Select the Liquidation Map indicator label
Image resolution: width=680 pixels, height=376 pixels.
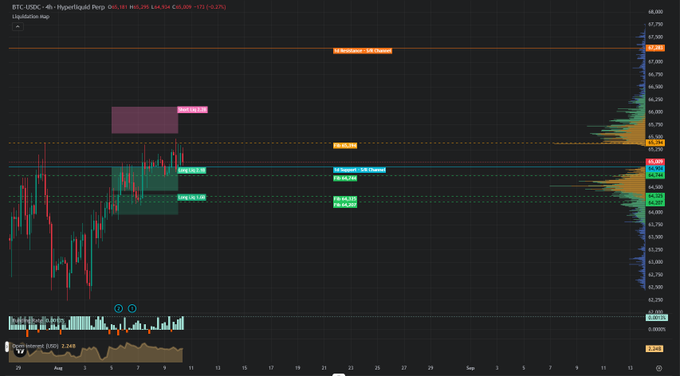[31, 16]
